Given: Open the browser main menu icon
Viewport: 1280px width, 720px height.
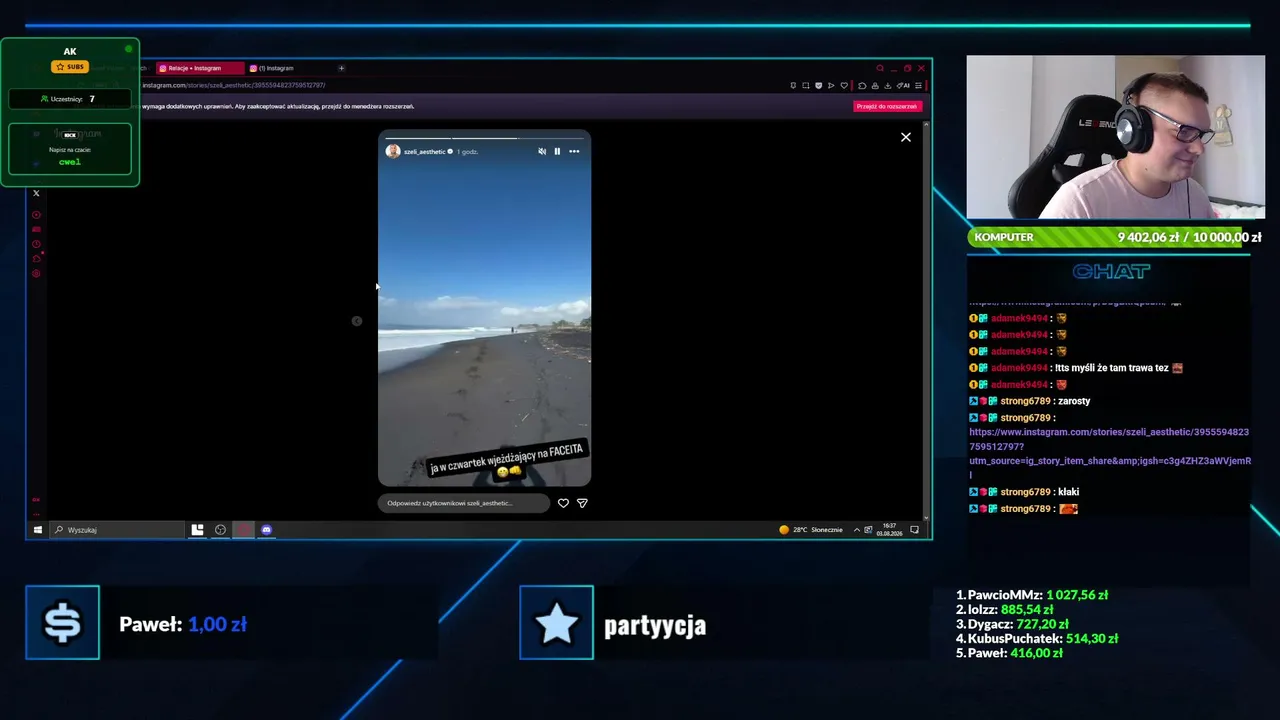Looking at the screenshot, I should (x=919, y=85).
